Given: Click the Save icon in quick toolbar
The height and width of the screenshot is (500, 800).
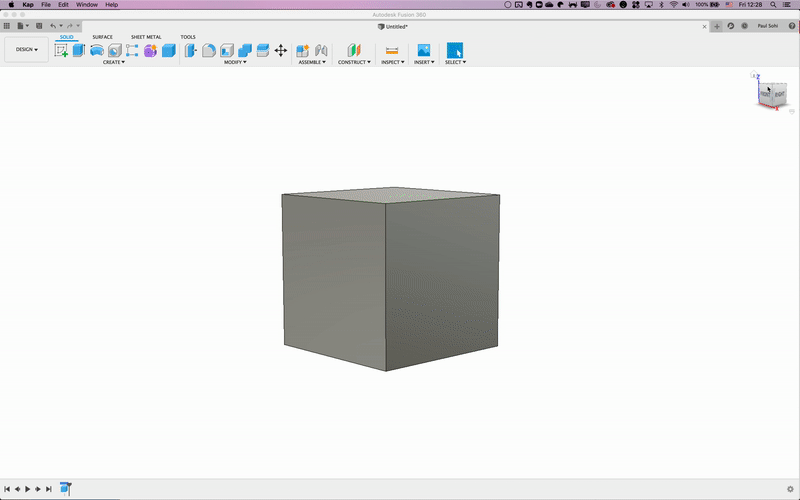Looking at the screenshot, I should click(39, 26).
